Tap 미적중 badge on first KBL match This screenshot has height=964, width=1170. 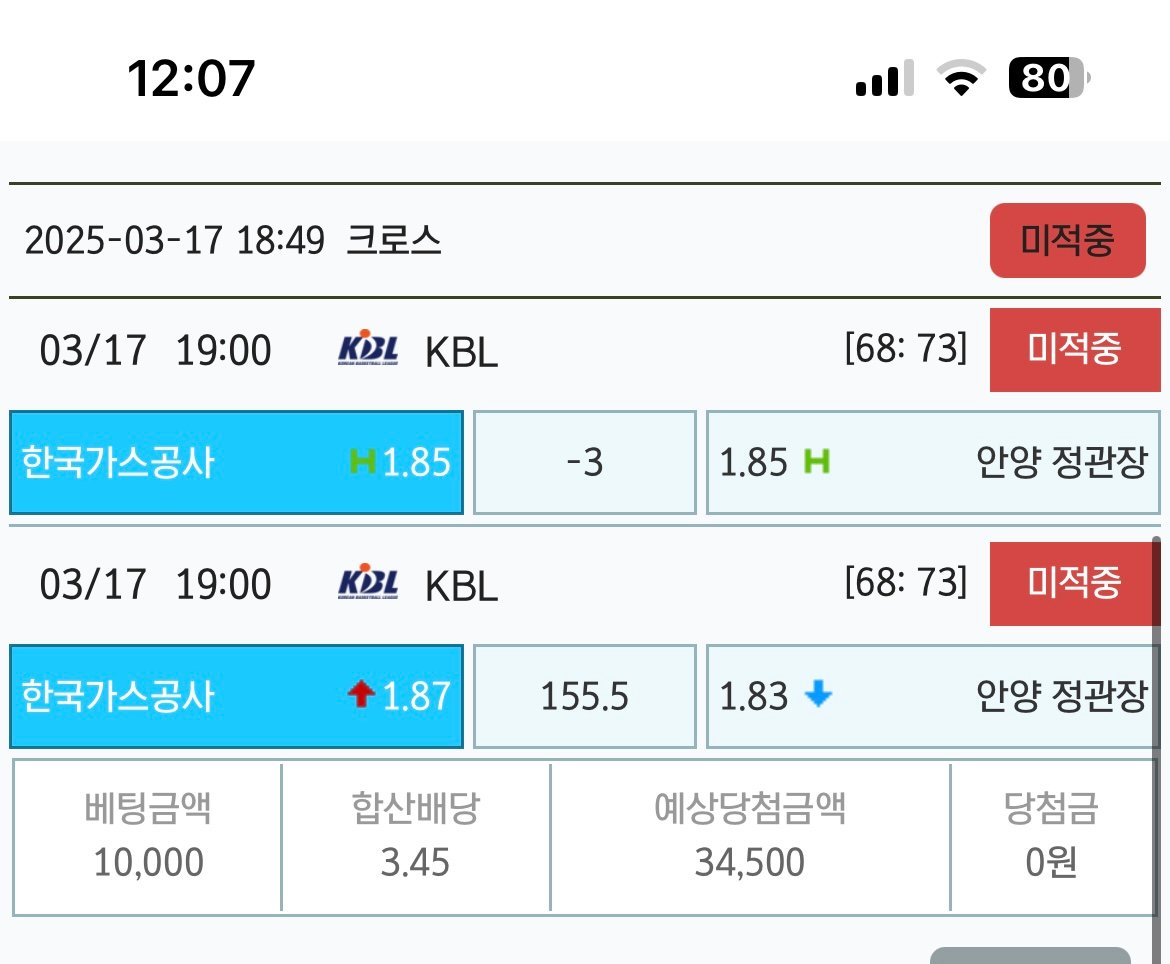(x=1074, y=350)
